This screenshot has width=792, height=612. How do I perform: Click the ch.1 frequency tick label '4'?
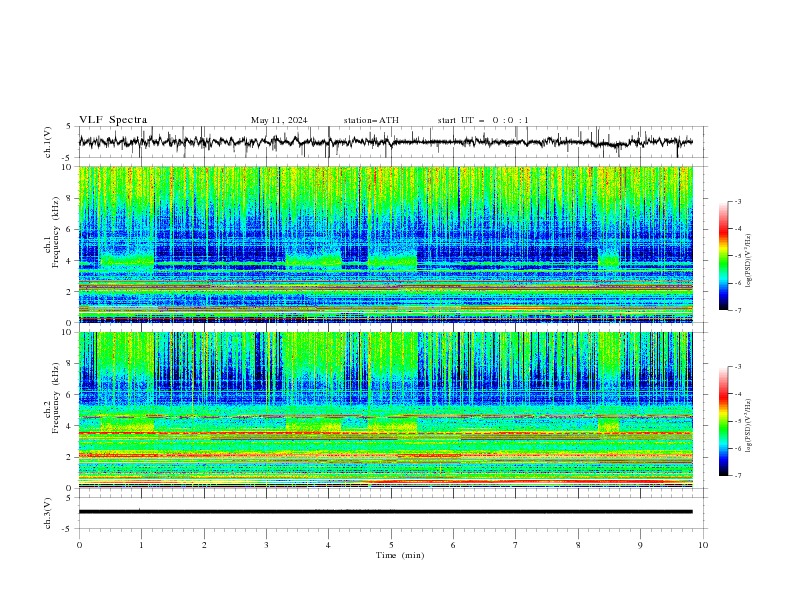71,261
